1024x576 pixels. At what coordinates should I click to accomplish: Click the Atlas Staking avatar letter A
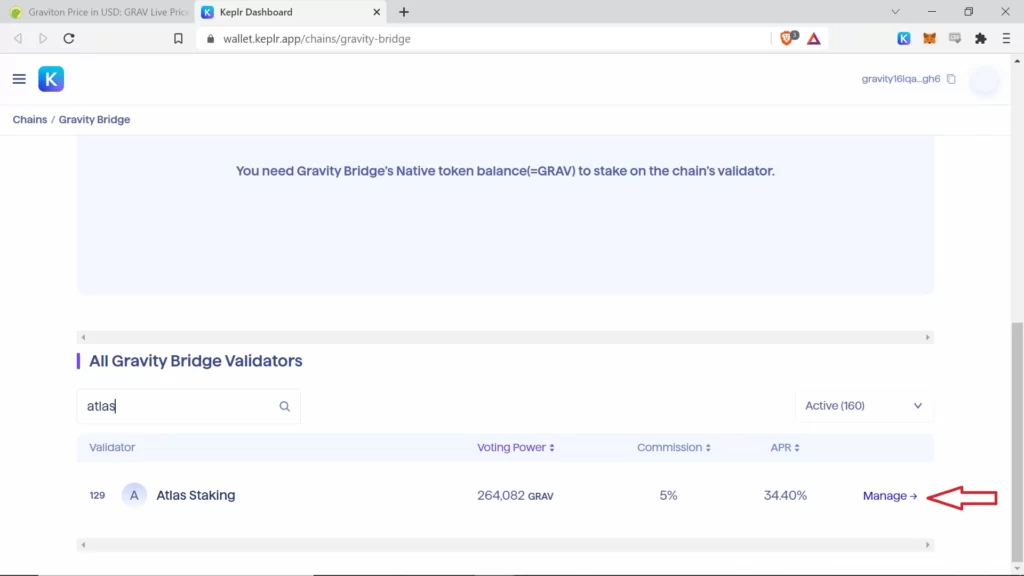(134, 495)
